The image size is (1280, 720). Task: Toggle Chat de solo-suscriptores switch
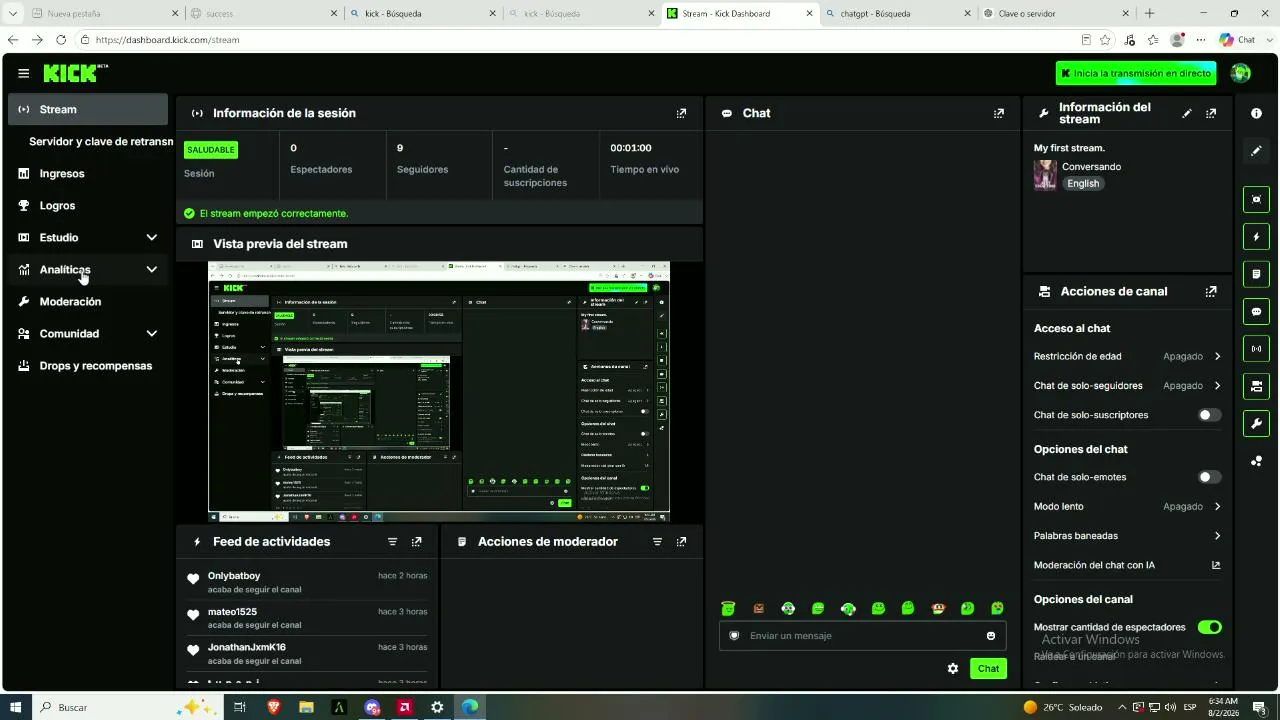tap(1209, 415)
